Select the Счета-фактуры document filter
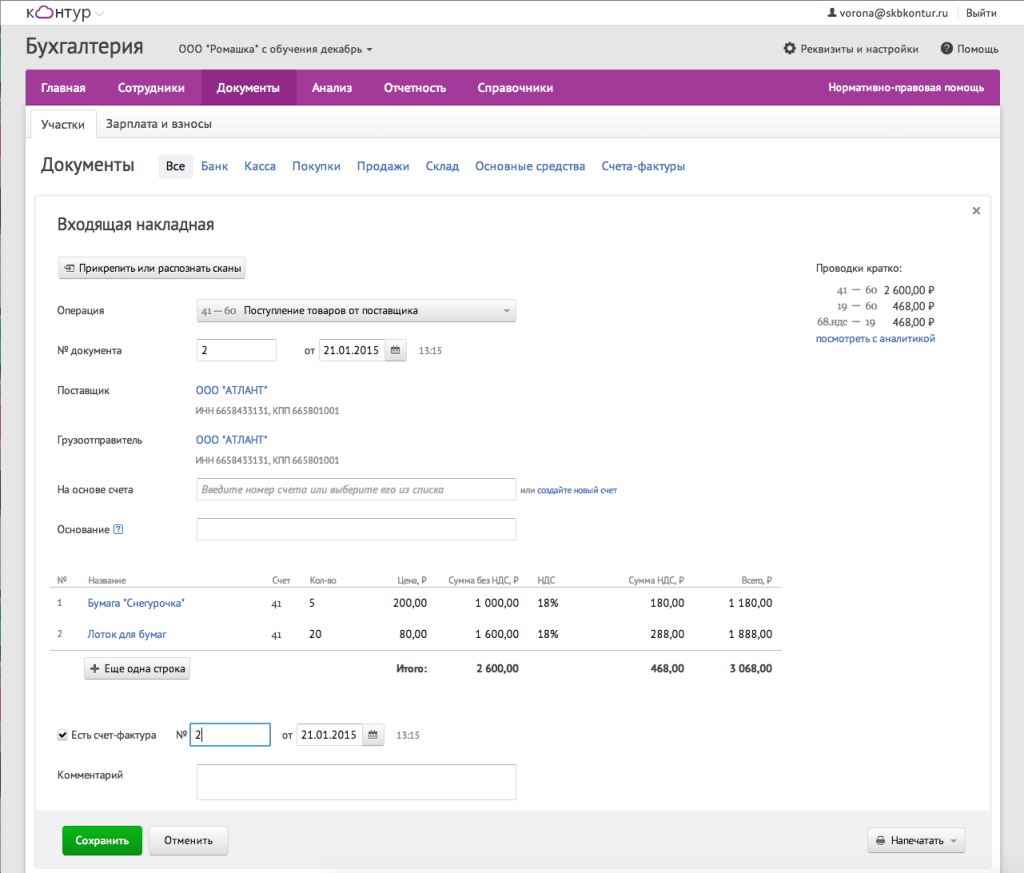The width and height of the screenshot is (1024, 873). (x=643, y=166)
